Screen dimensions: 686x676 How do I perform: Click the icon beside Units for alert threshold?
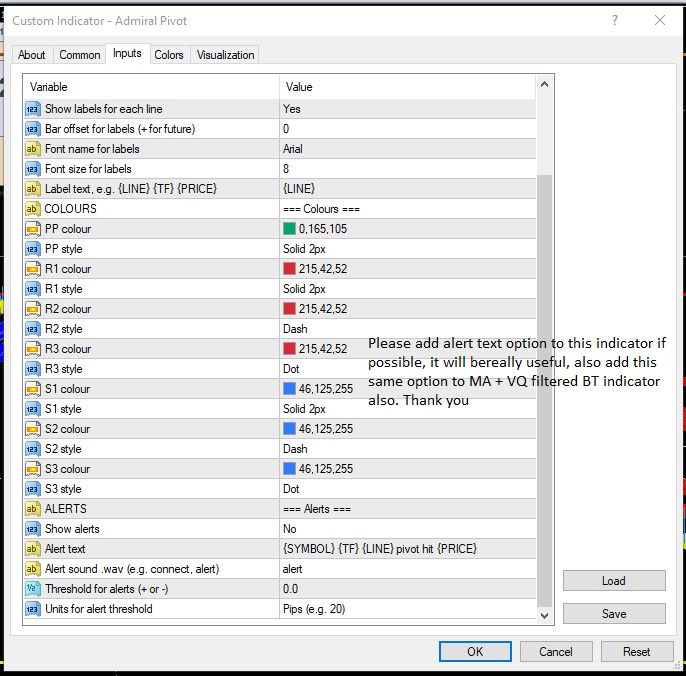click(x=33, y=609)
